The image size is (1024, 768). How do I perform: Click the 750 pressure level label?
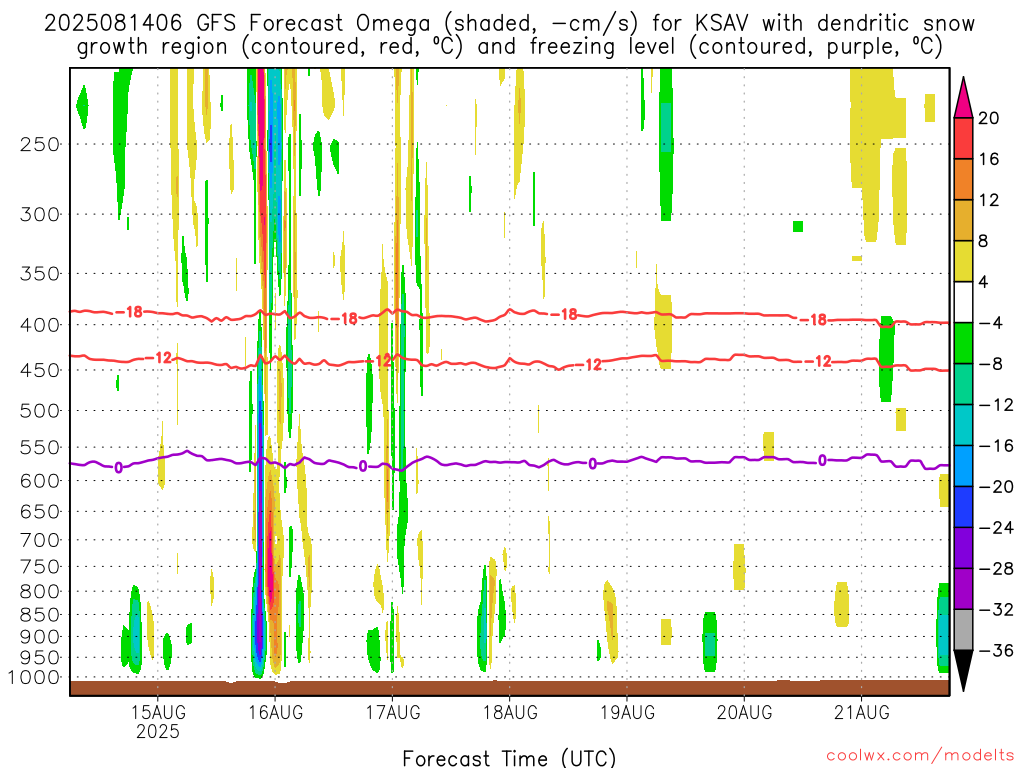[40, 566]
